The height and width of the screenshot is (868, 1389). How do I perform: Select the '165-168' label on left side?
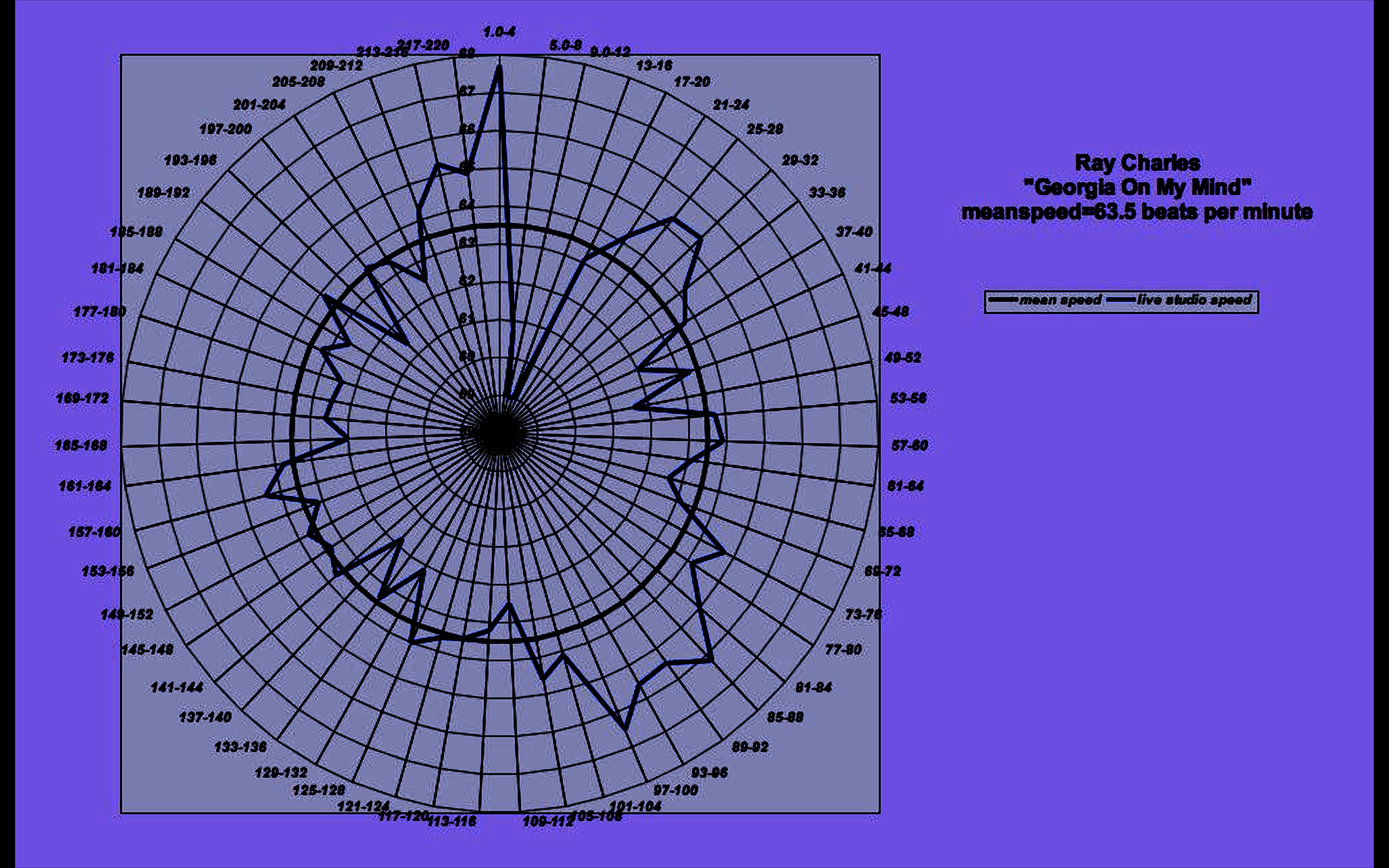(81, 446)
